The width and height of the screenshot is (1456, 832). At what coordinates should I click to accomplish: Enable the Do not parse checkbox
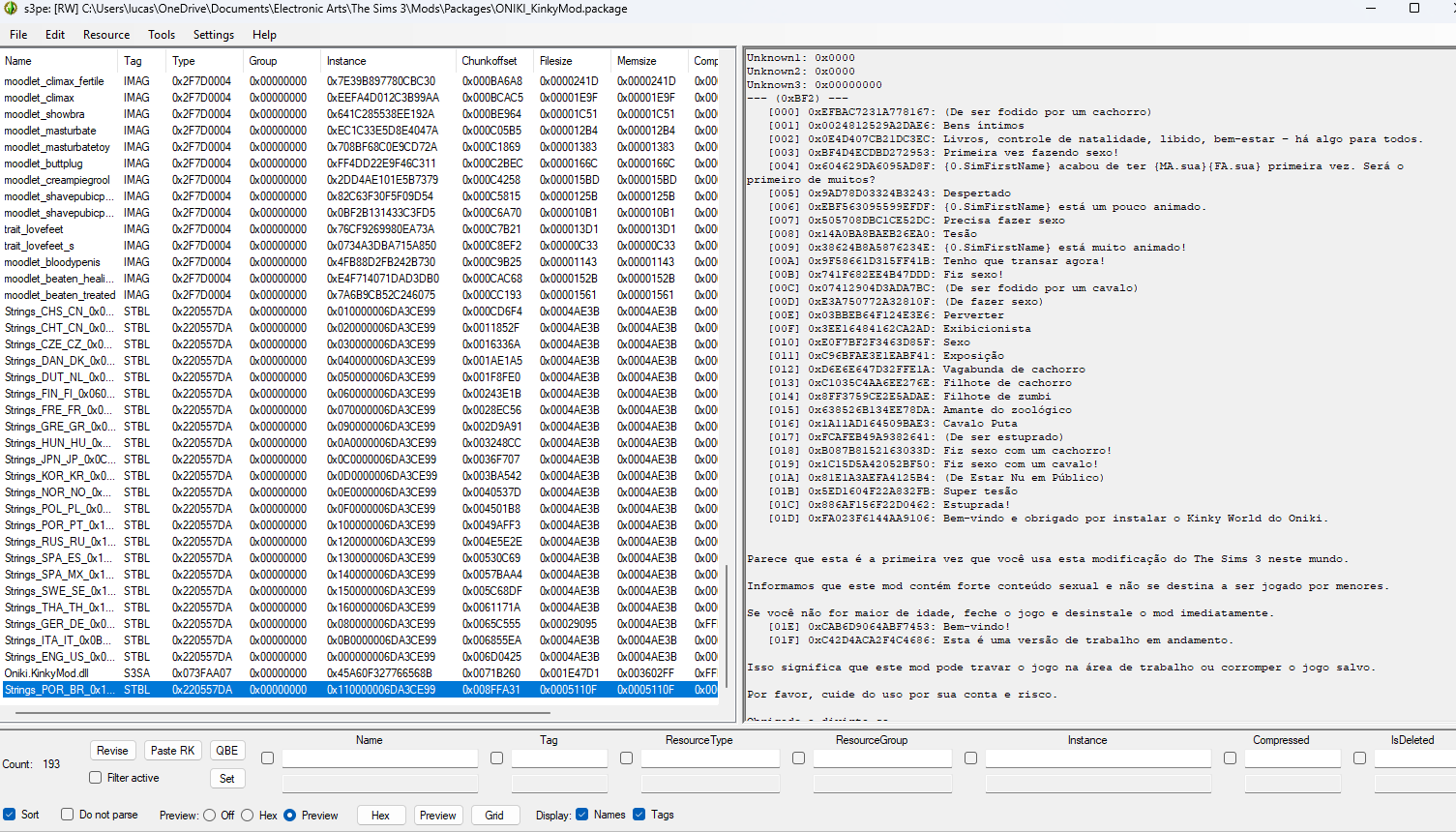coord(67,815)
